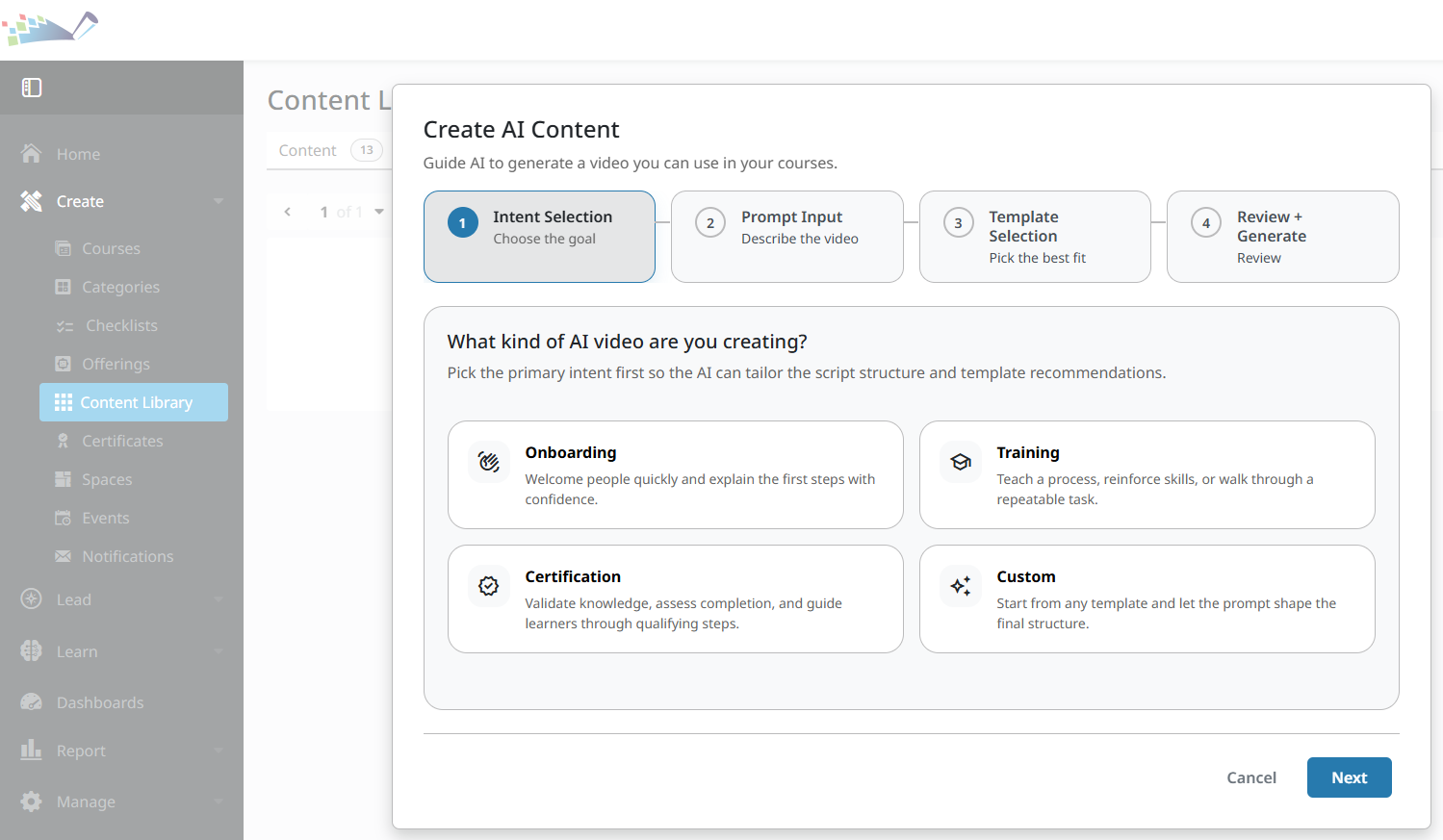Expand the Manage menu arrow
1443x840 pixels.
219,802
